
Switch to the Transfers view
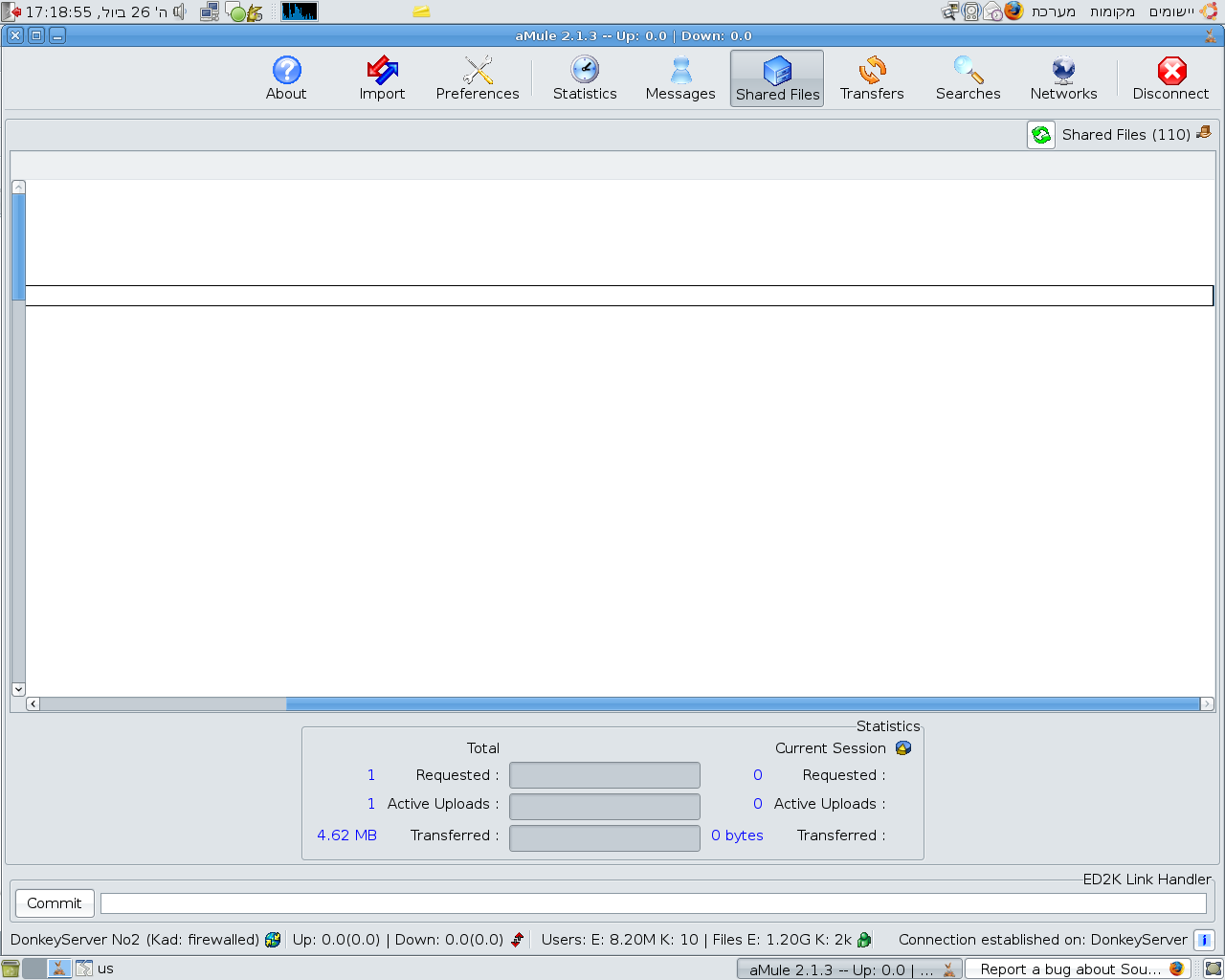[x=872, y=78]
